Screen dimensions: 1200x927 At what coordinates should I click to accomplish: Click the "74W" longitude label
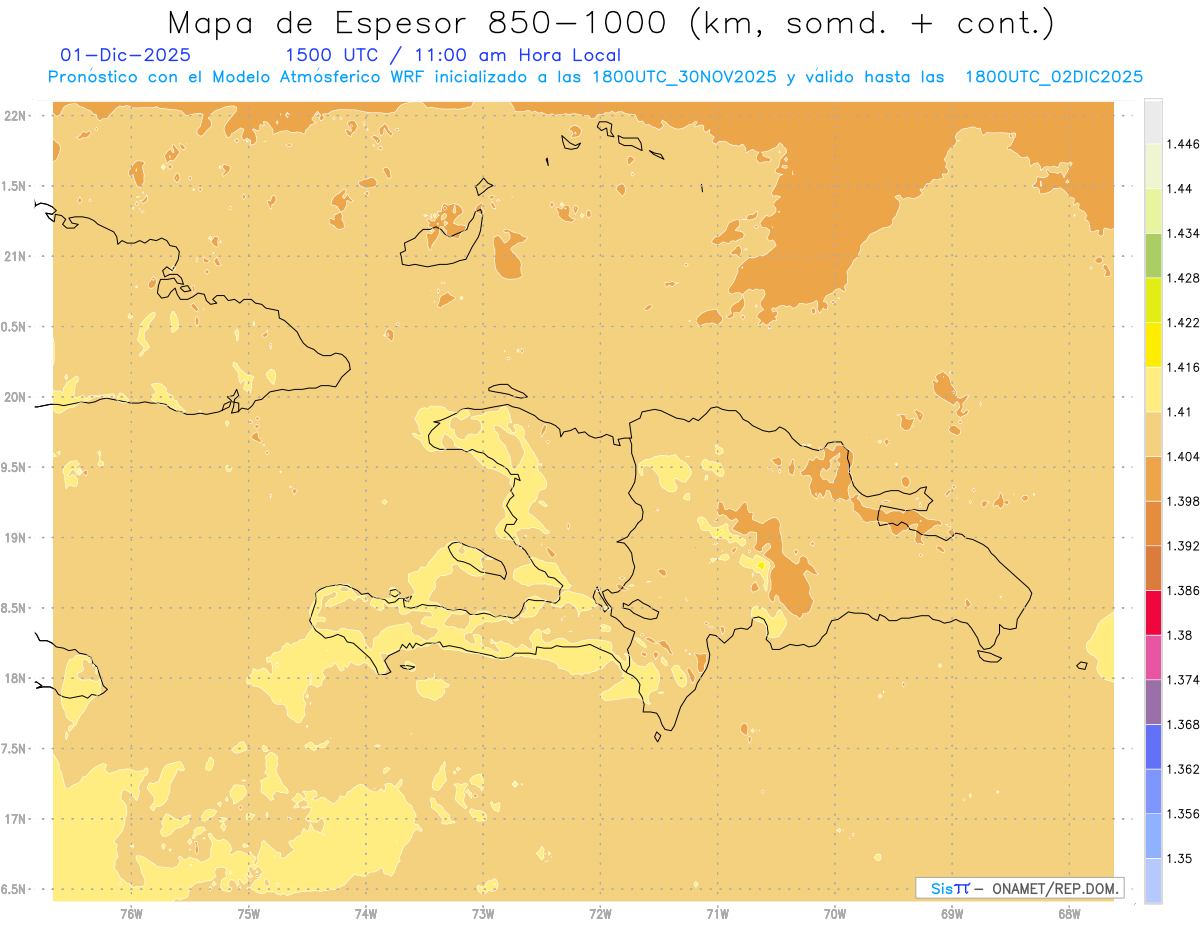tap(365, 913)
